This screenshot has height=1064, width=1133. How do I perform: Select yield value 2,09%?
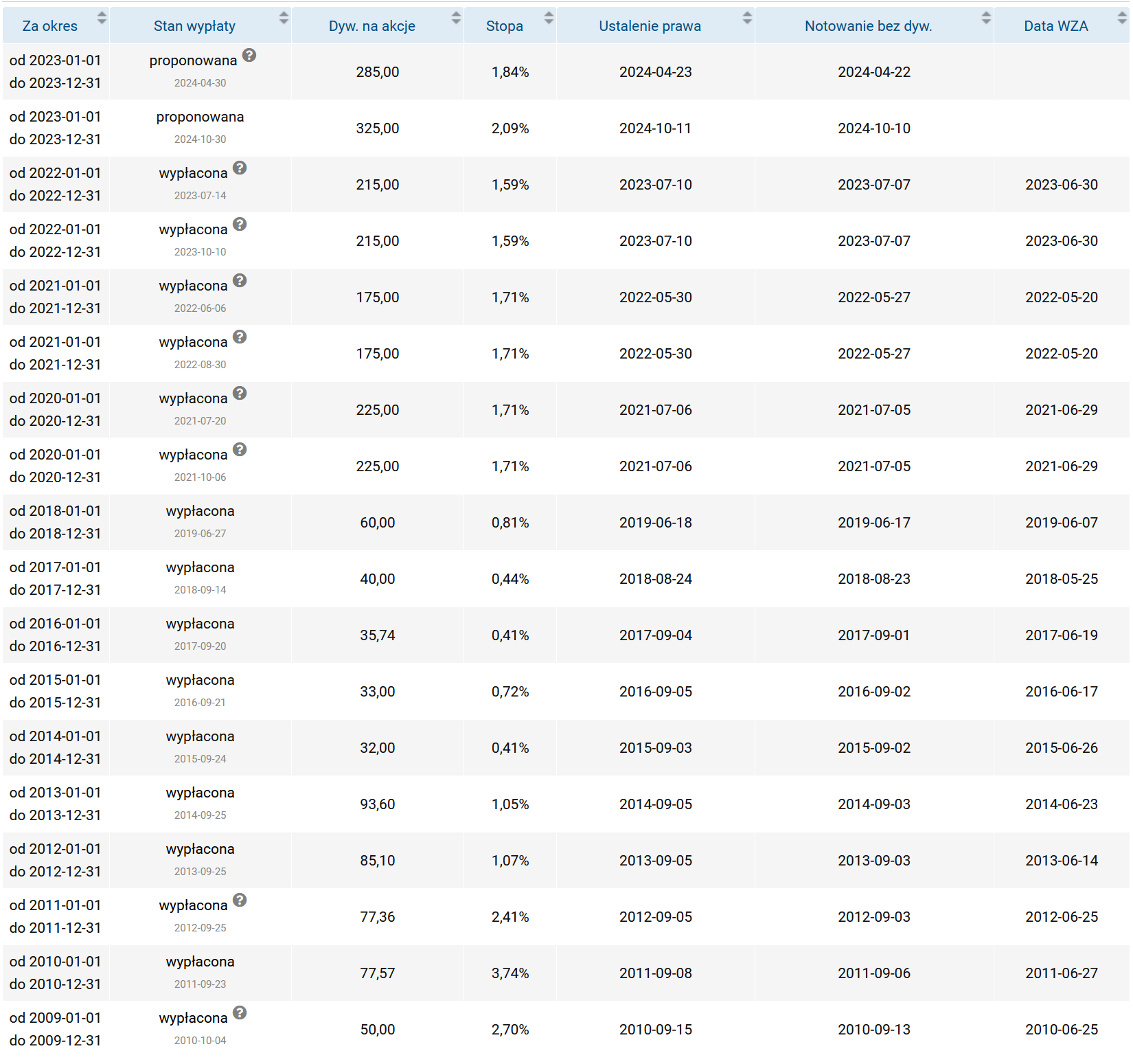(x=510, y=128)
